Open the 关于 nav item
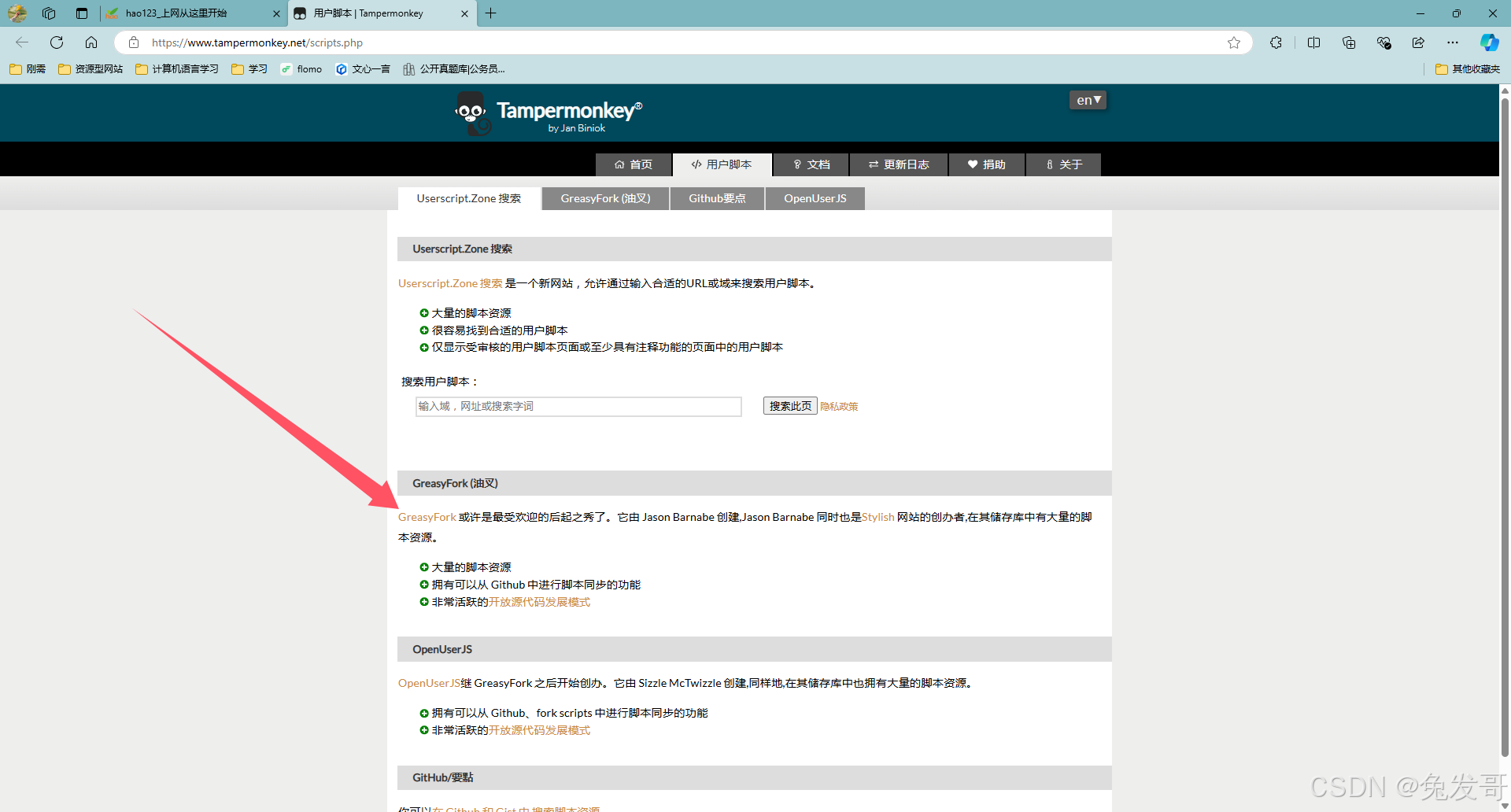This screenshot has width=1511, height=812. pos(1064,164)
